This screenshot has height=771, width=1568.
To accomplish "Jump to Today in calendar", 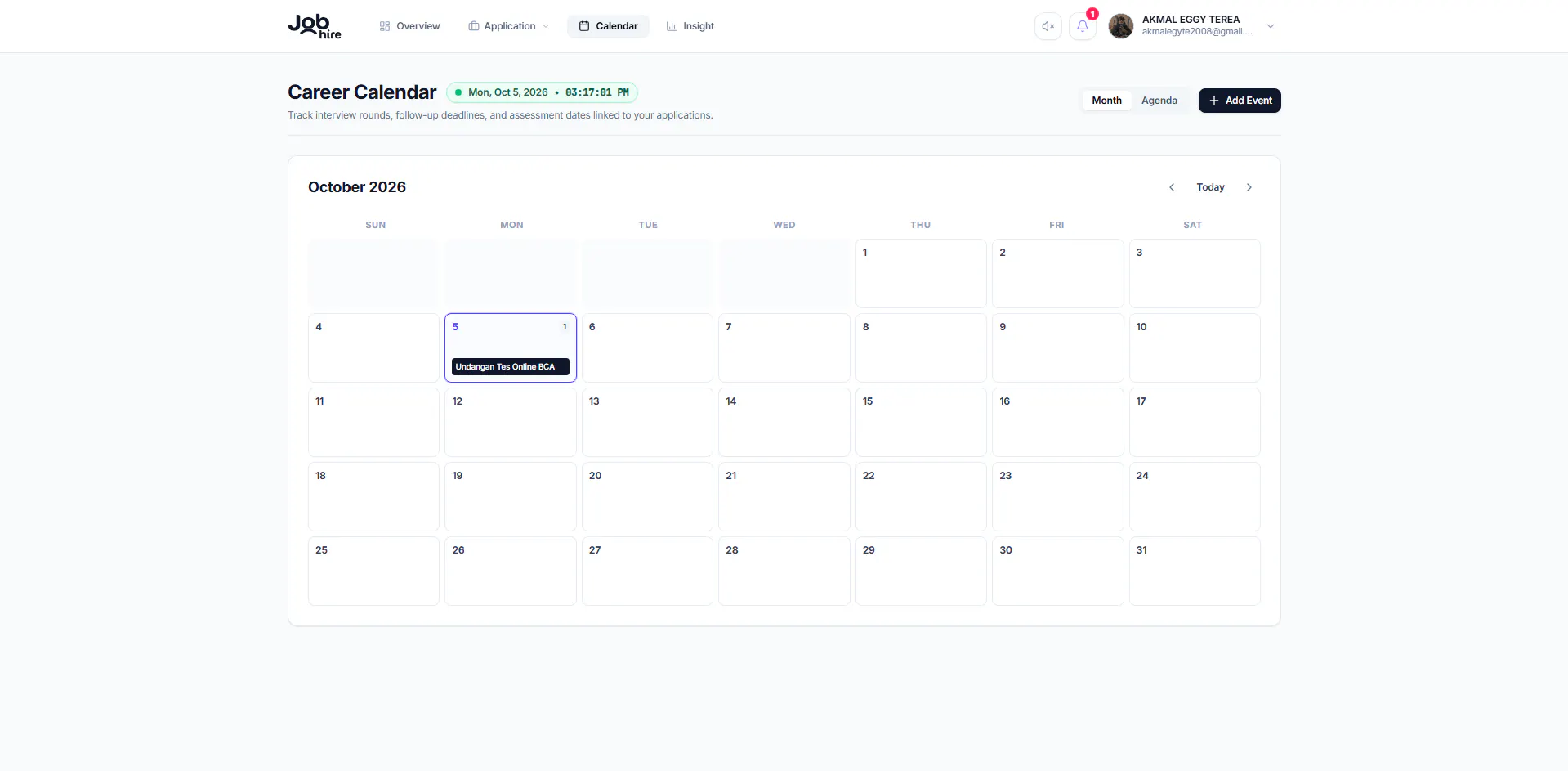I will pos(1210,187).
